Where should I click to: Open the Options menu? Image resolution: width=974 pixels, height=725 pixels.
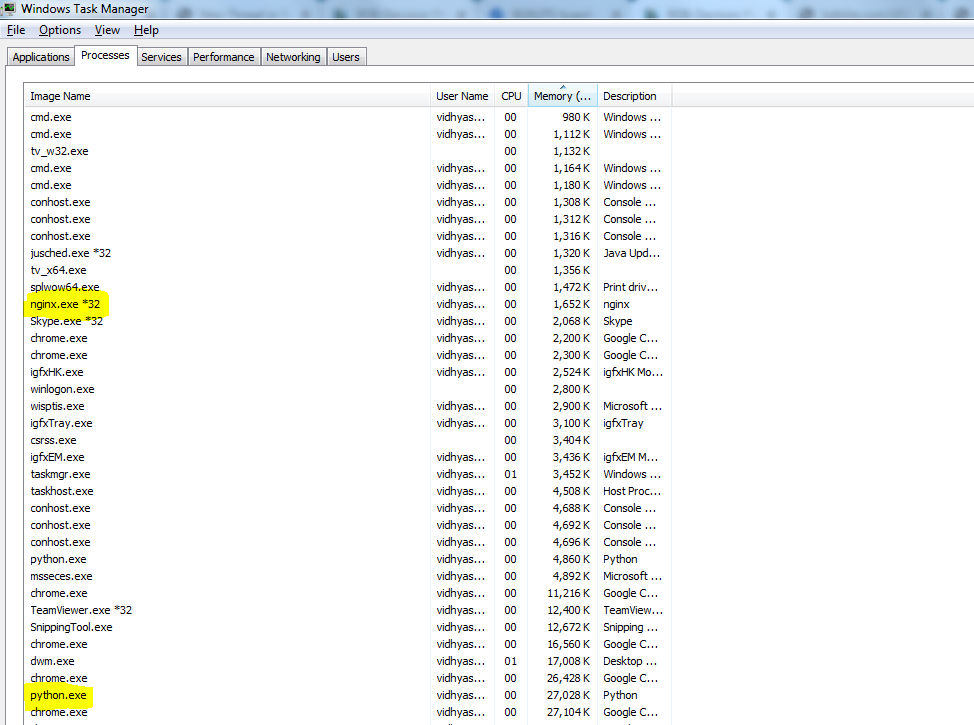click(60, 30)
